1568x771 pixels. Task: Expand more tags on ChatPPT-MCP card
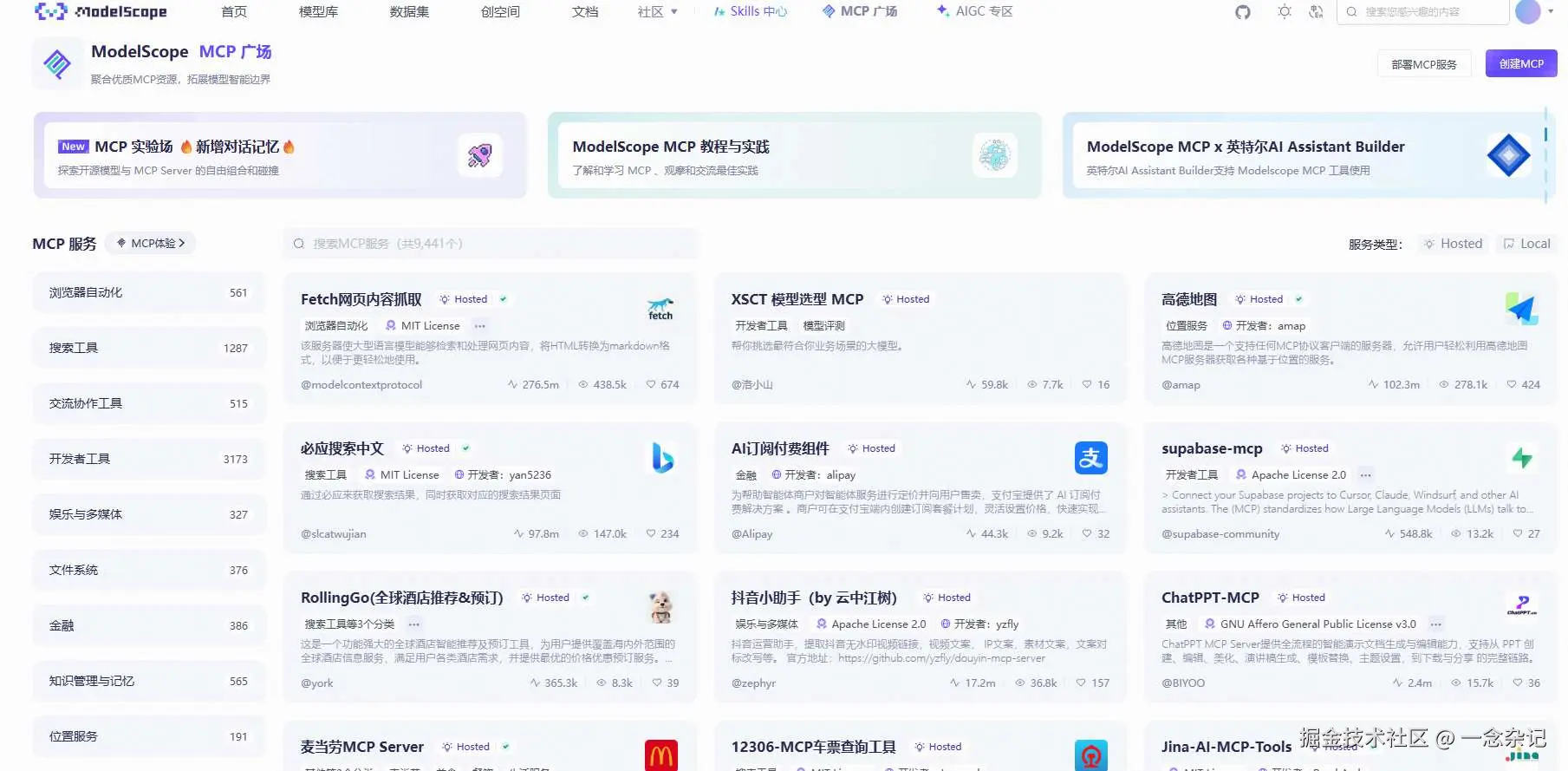click(1436, 624)
